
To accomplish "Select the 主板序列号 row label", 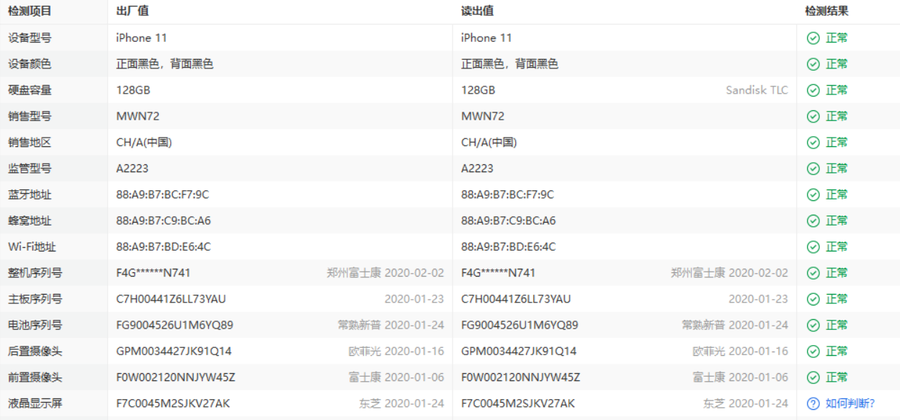I will click(x=34, y=299).
